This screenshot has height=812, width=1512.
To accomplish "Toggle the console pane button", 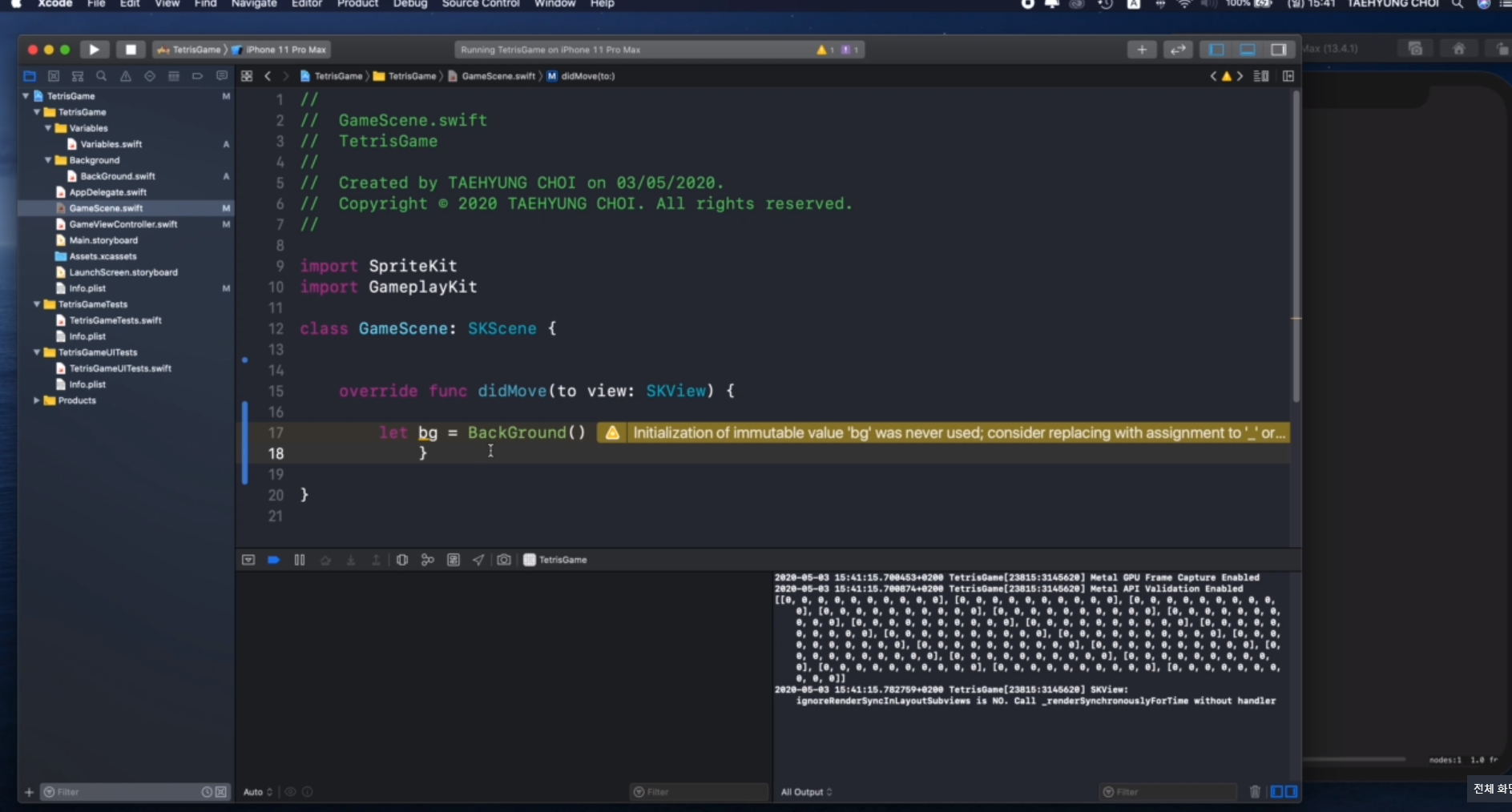I will [1291, 792].
